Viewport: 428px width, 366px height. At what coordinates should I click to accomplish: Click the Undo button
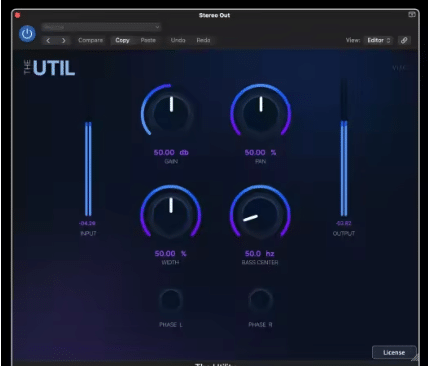pos(178,40)
